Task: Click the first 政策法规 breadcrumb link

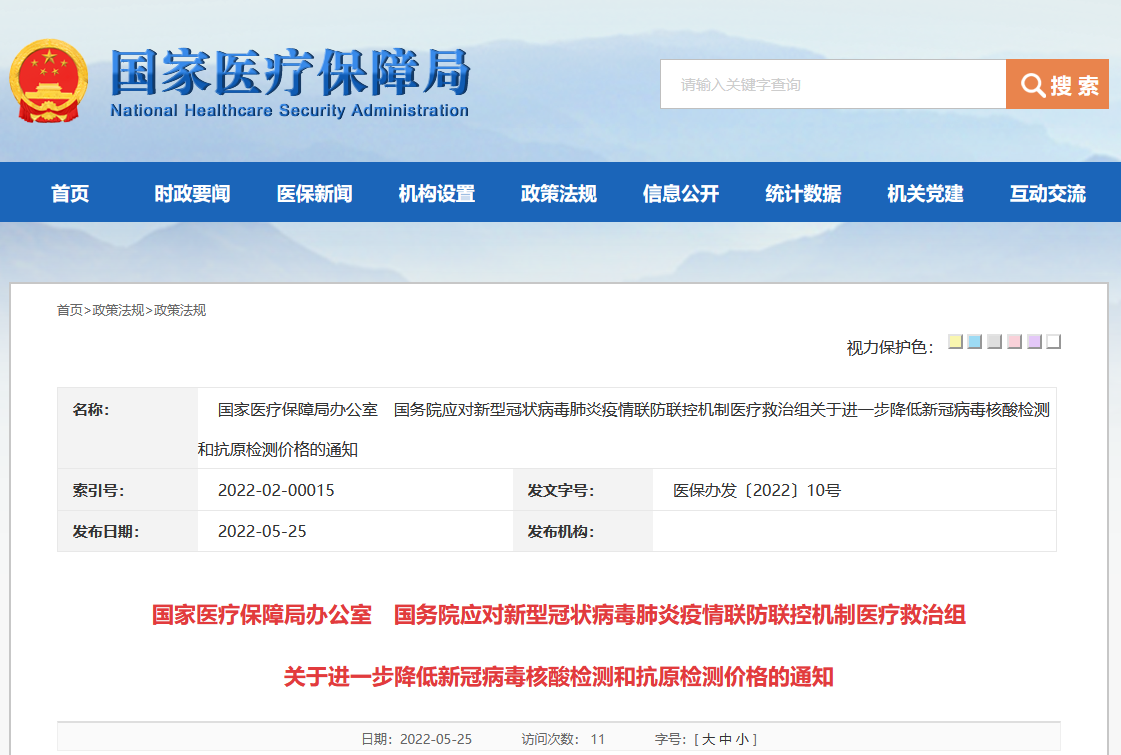Action: 118,310
